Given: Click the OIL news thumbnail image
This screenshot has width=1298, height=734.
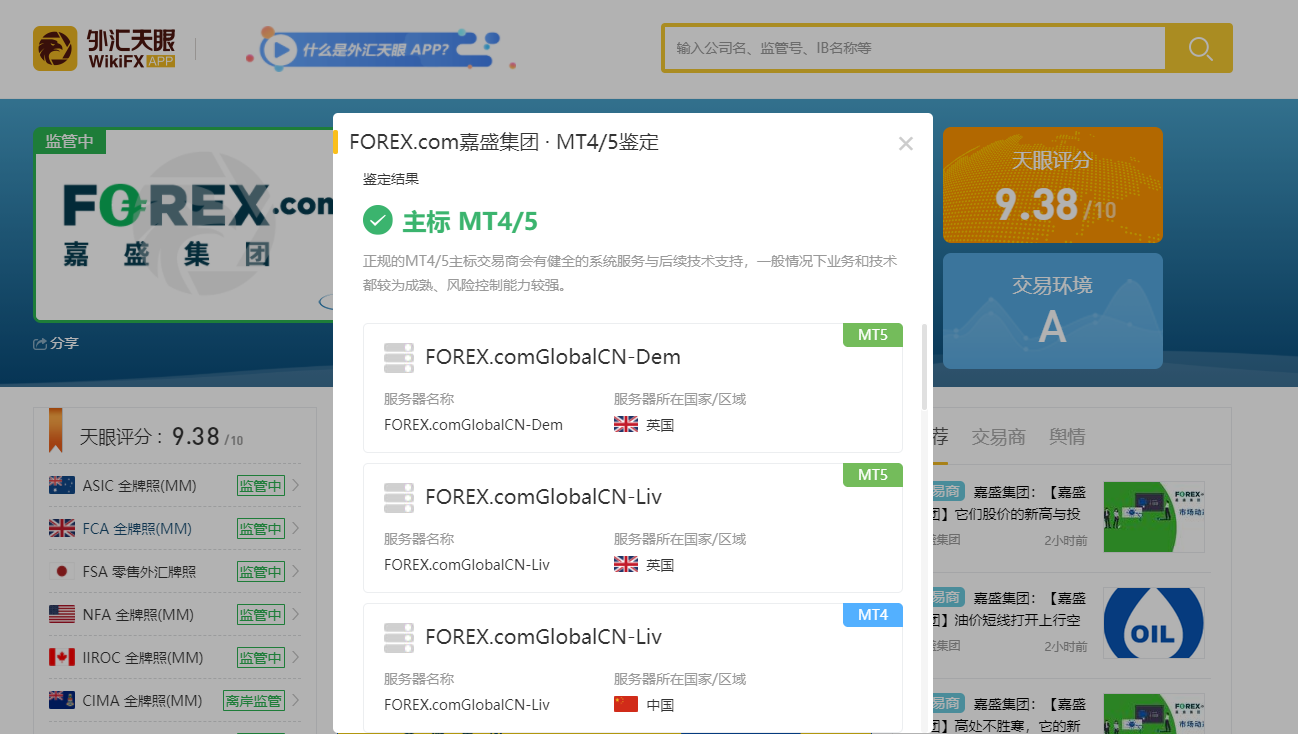Looking at the screenshot, I should [1153, 623].
